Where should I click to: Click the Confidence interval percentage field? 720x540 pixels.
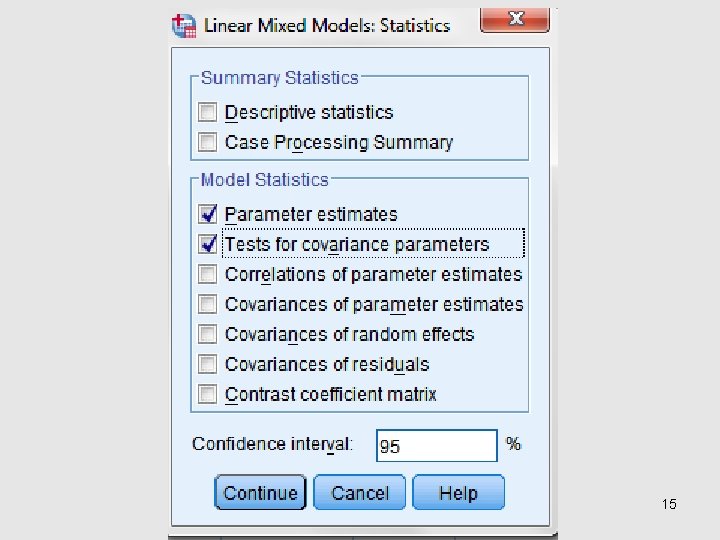[436, 446]
